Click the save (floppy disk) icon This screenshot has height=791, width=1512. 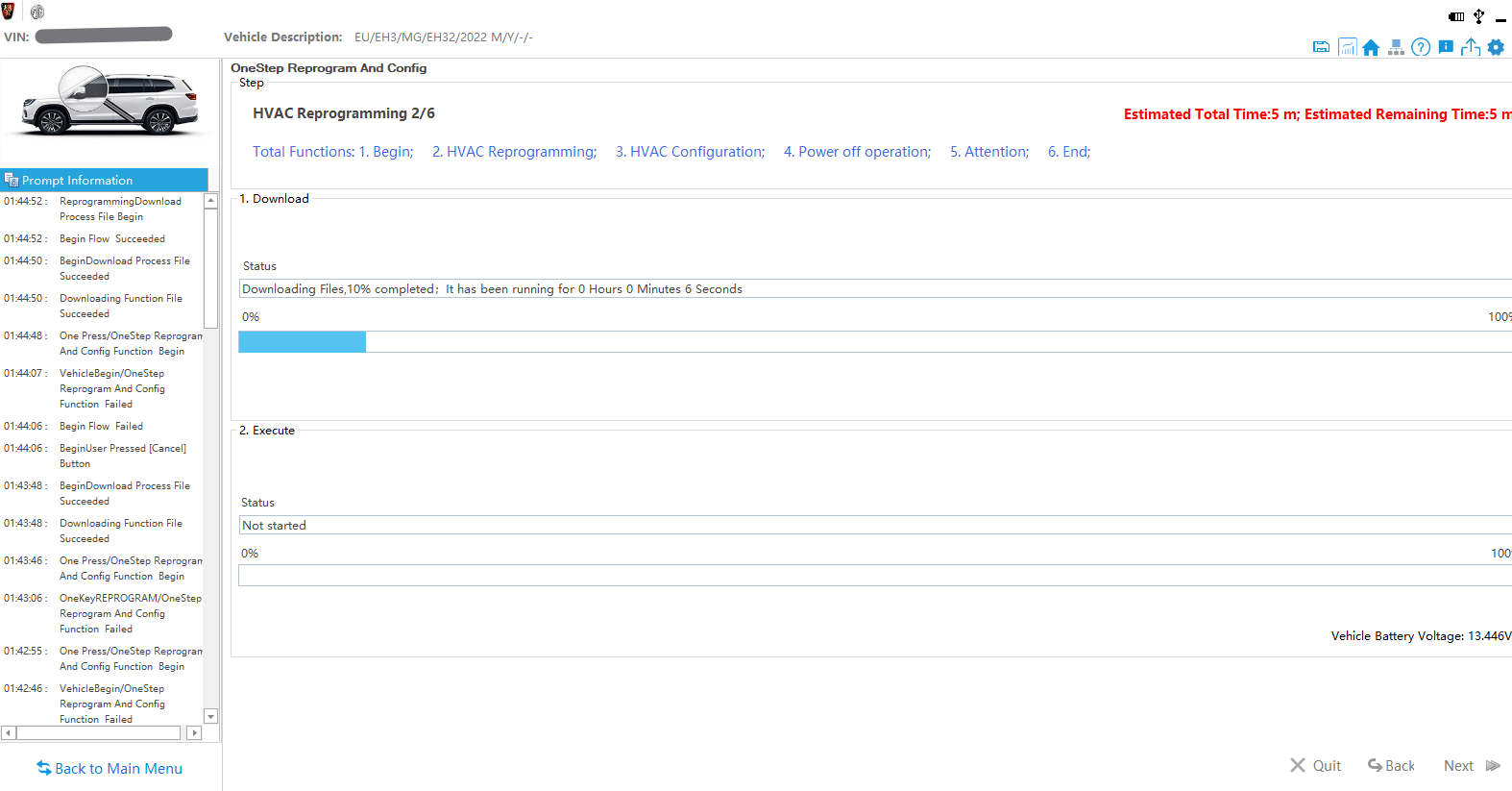point(1321,47)
